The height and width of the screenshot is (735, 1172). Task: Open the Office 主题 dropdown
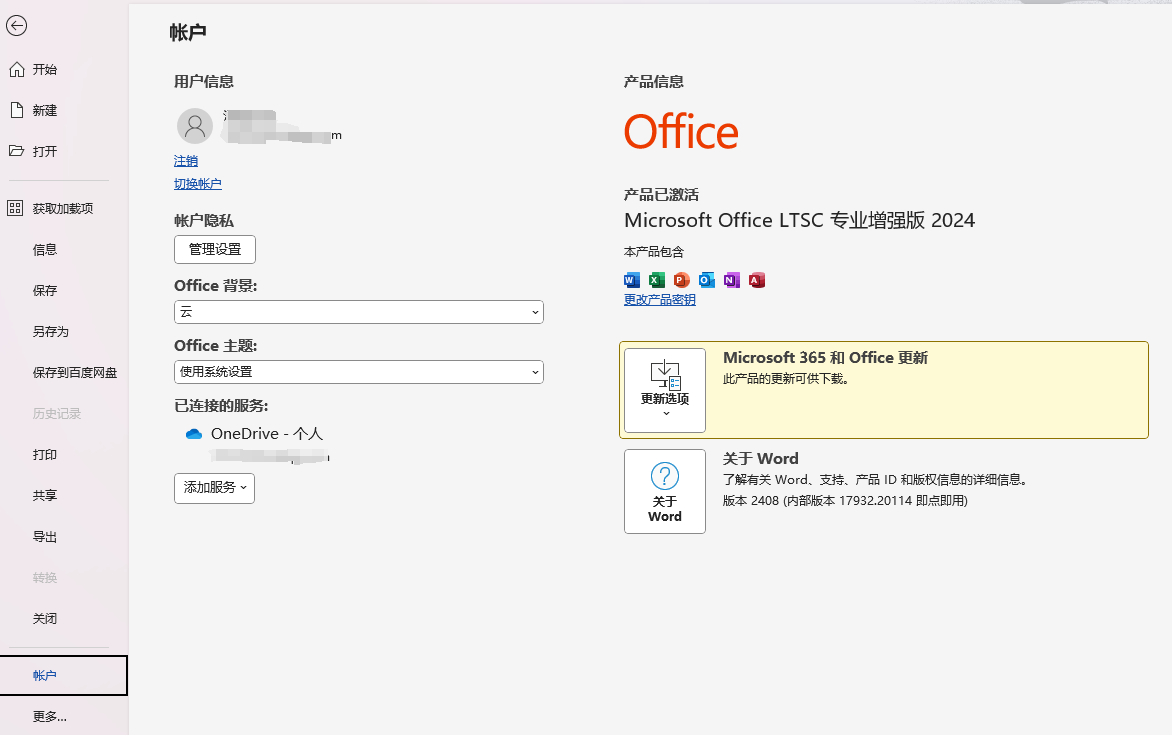click(359, 372)
